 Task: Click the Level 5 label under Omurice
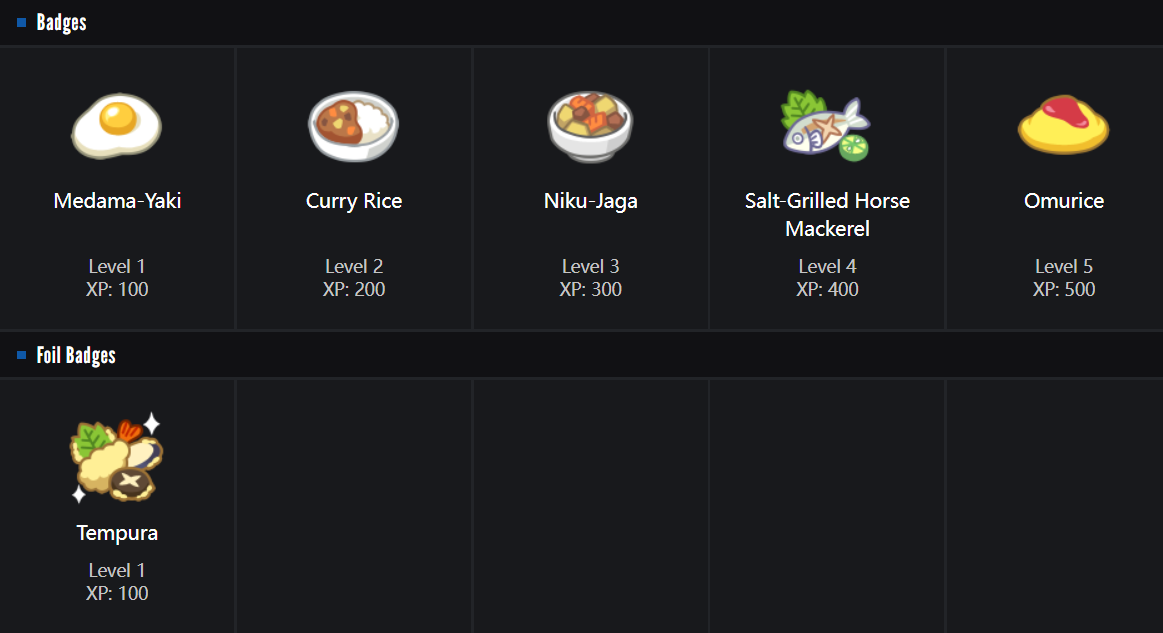pyautogui.click(x=1064, y=266)
